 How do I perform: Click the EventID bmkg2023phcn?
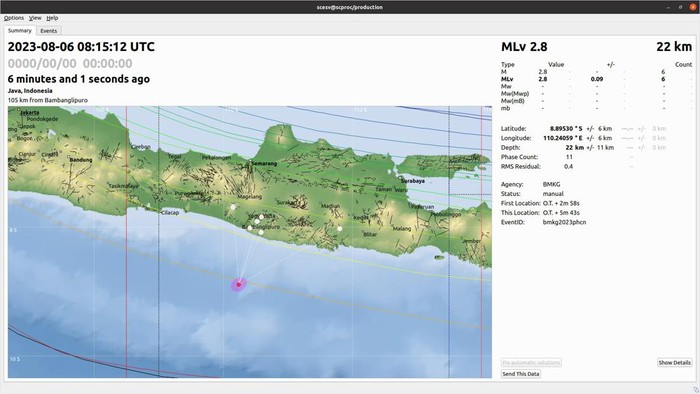point(564,222)
